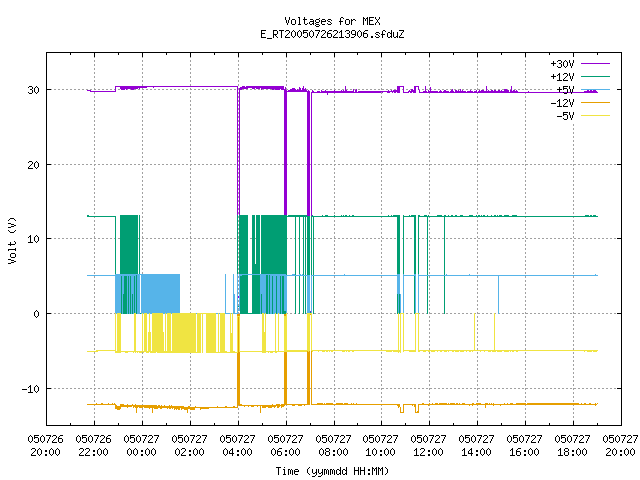Click the x-axis label 050727 10:00
640x480 pixels.
click(380, 445)
